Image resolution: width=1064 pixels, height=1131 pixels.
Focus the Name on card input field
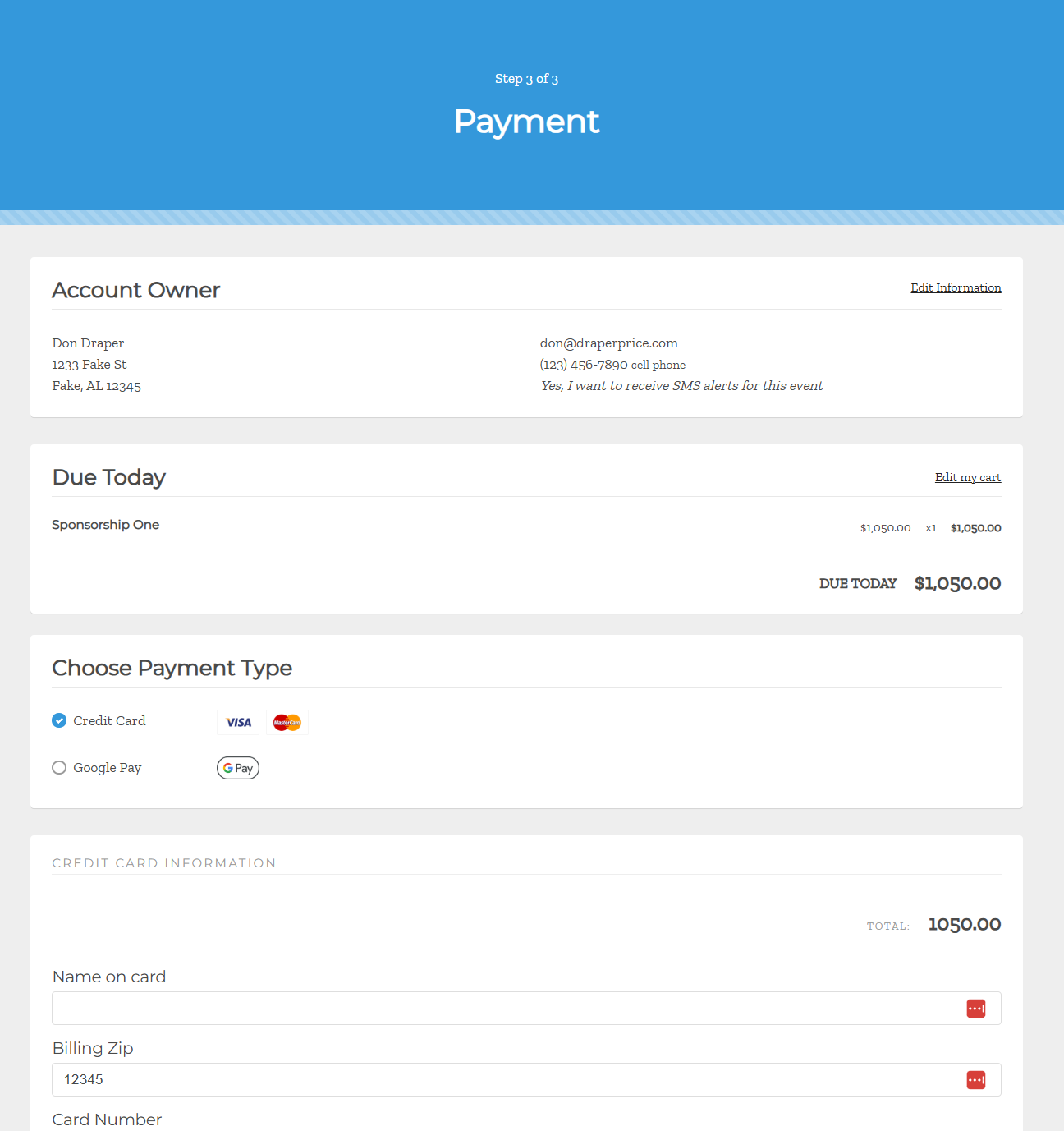[x=526, y=1008]
